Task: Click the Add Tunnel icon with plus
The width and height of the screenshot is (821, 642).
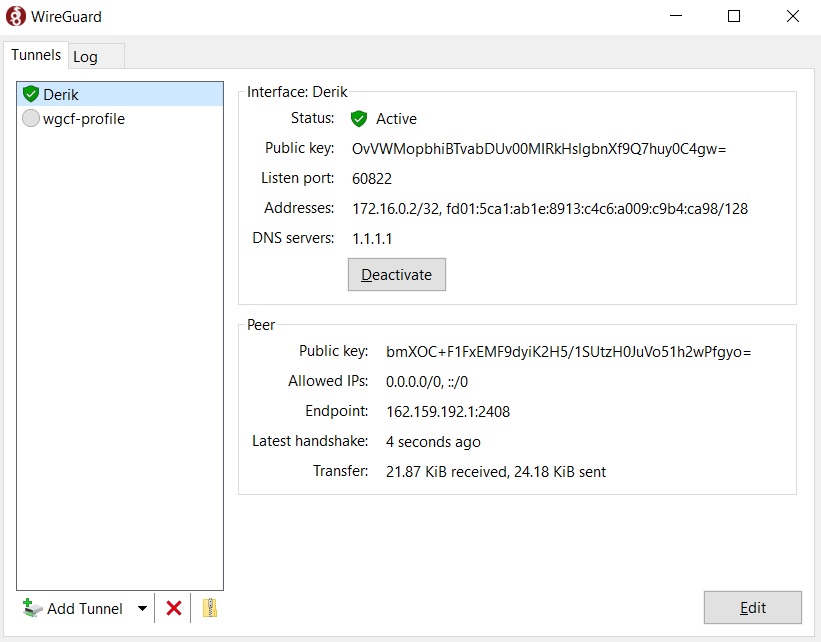Action: 33,608
